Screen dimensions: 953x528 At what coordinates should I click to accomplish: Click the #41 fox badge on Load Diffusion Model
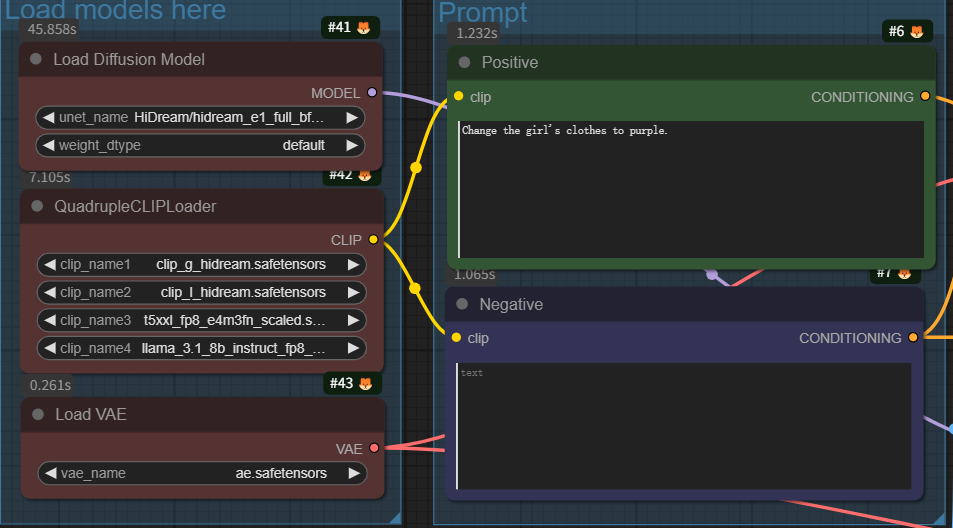350,27
